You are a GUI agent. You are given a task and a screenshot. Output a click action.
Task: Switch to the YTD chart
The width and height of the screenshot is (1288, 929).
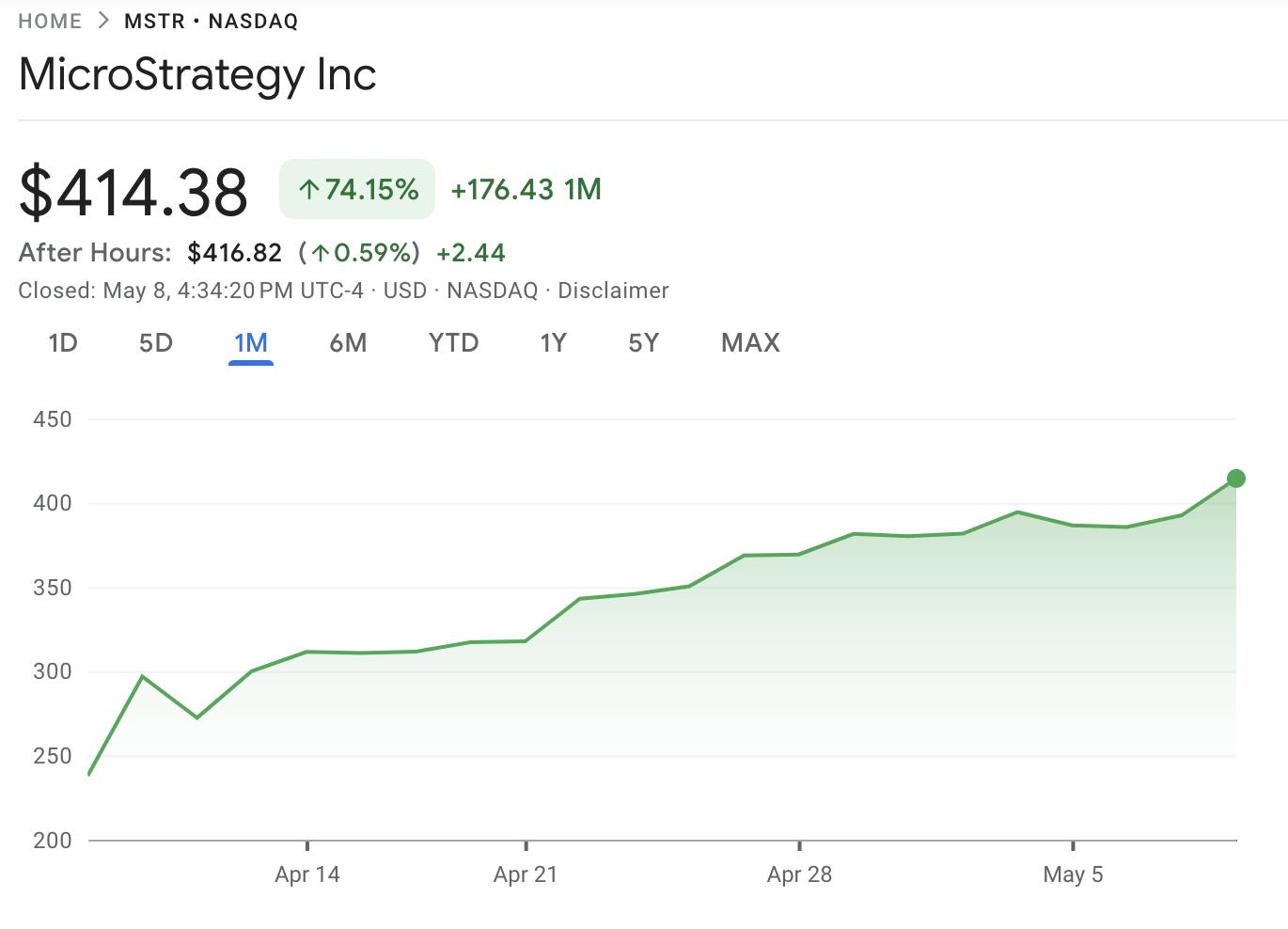(454, 343)
